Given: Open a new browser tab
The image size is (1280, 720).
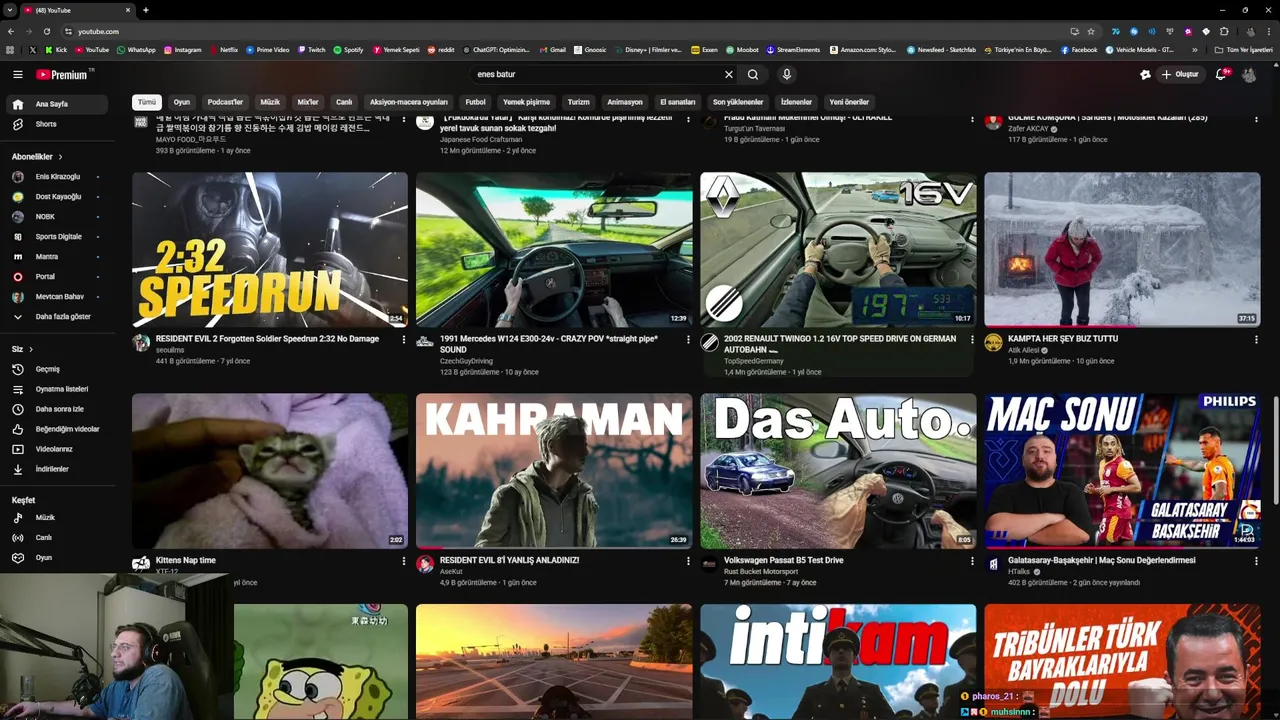Looking at the screenshot, I should (x=146, y=10).
